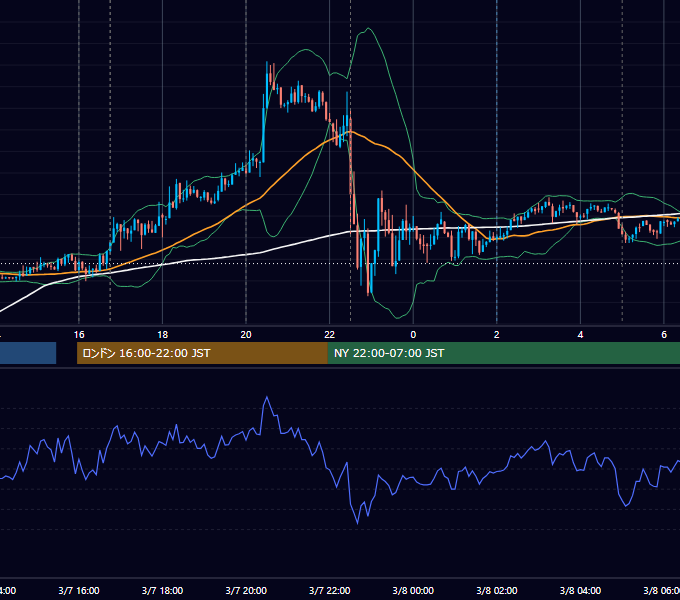This screenshot has height=600, width=680.
Task: Click the upper Bollinger band peak after 22:00
Action: pyautogui.click(x=368, y=29)
